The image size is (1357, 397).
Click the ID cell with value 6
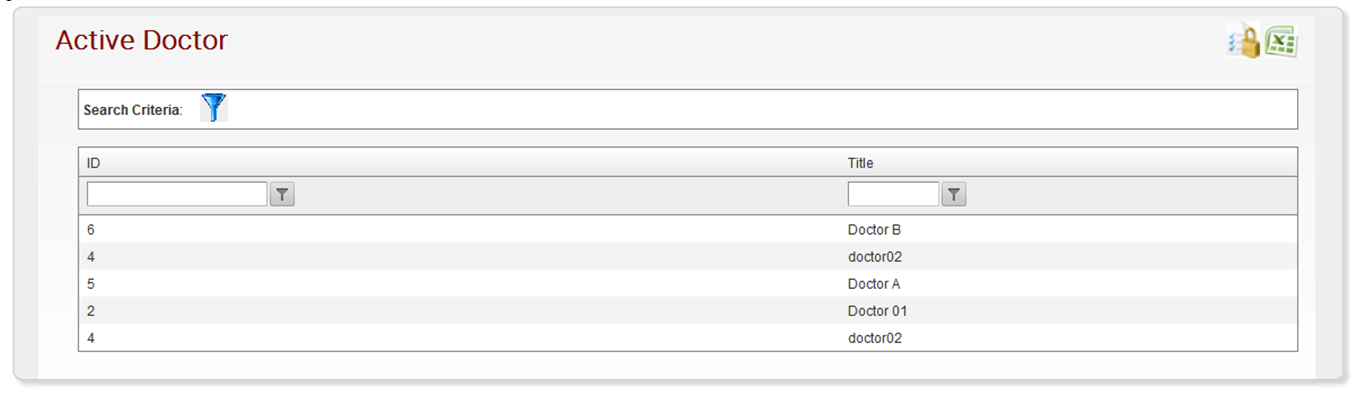click(91, 230)
